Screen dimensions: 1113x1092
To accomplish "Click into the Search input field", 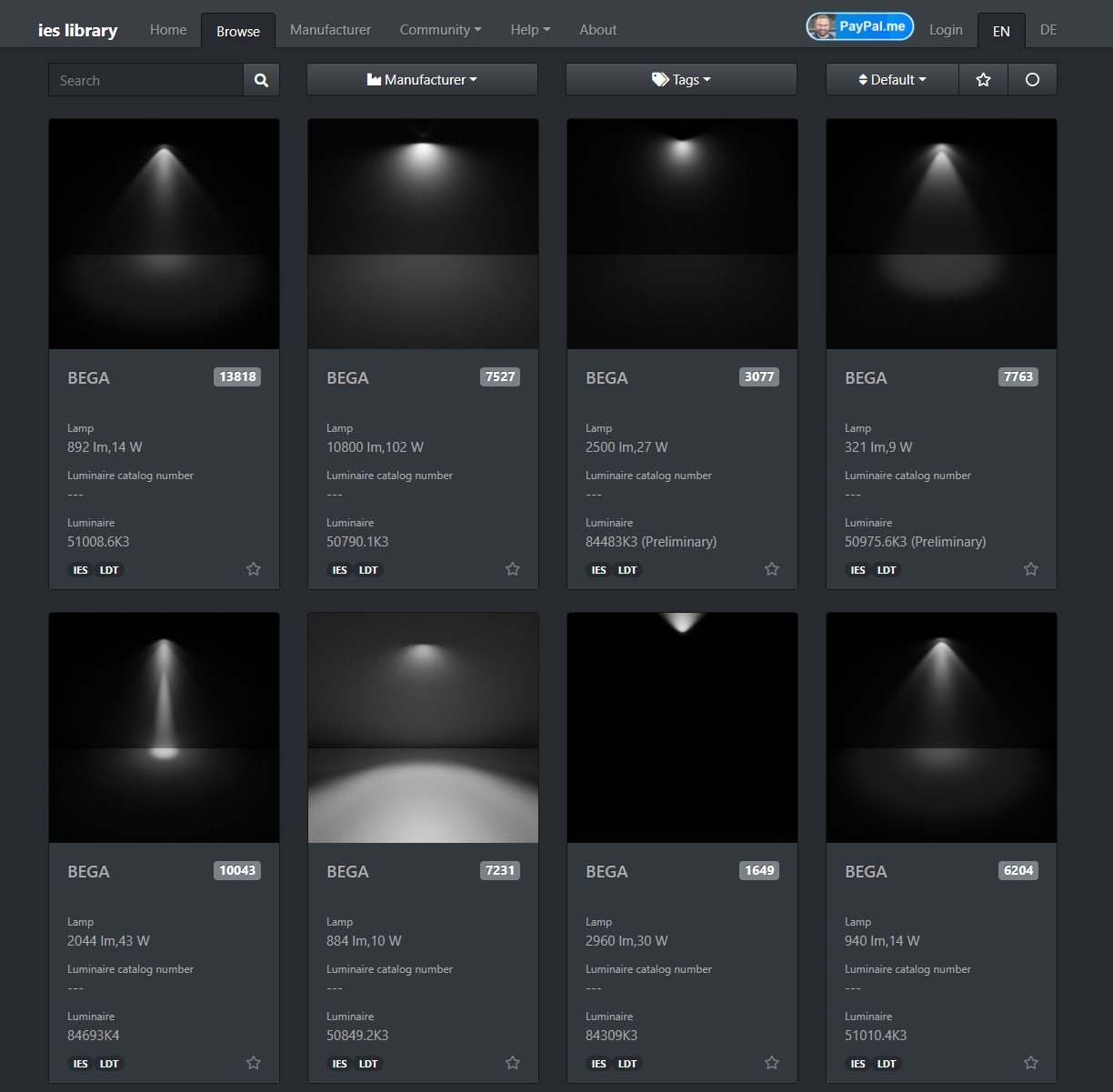I will 146,80.
